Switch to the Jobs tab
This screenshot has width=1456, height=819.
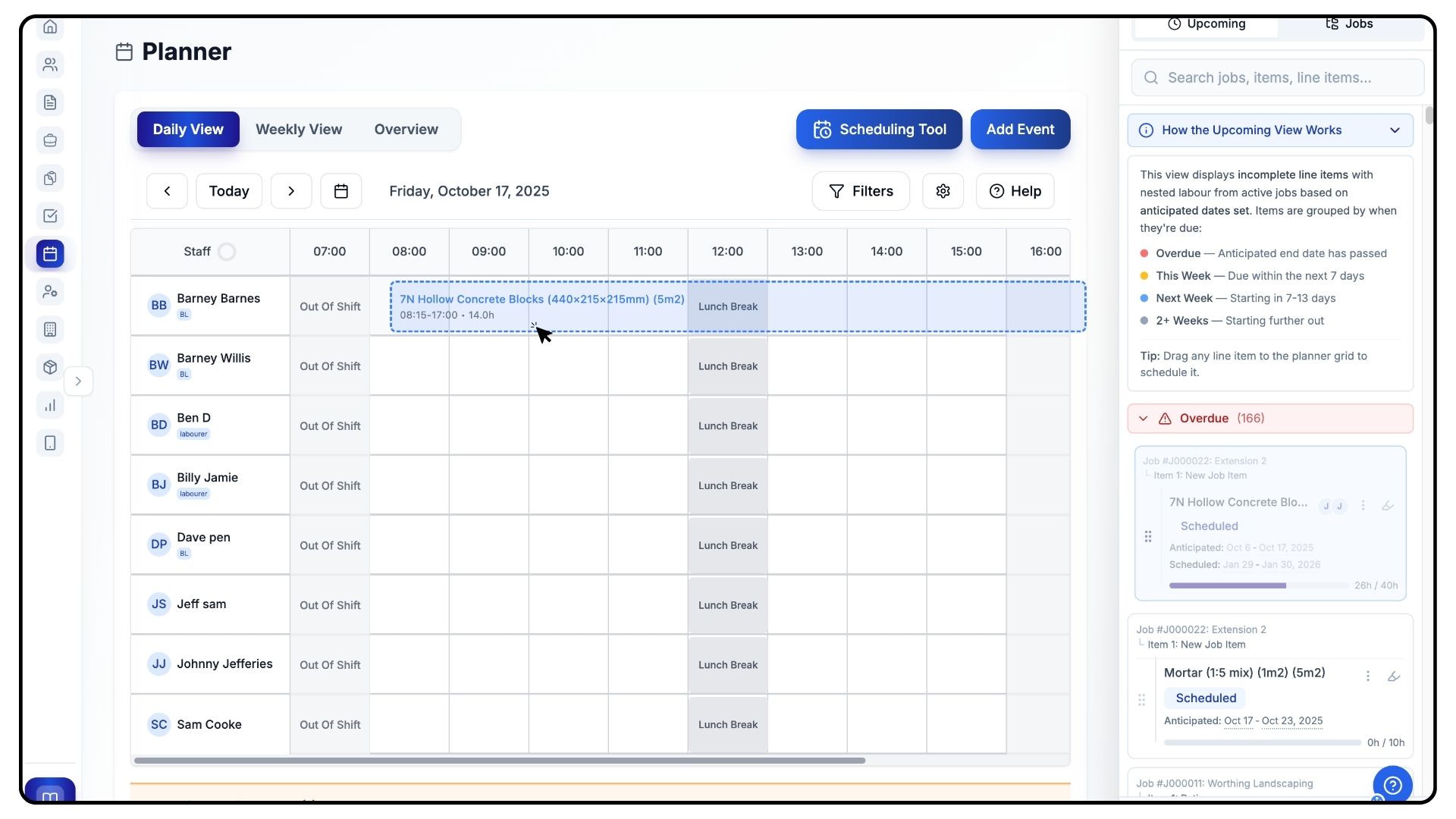pyautogui.click(x=1349, y=24)
